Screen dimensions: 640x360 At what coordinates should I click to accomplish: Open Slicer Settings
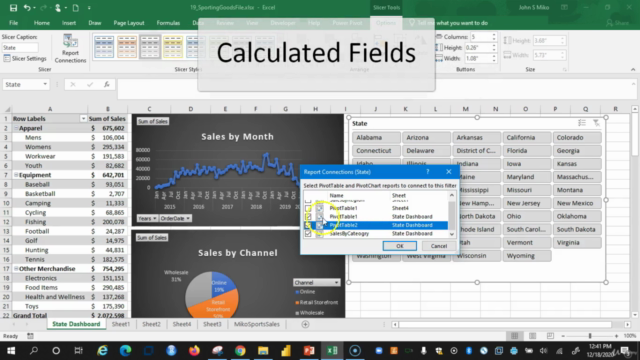tap(25, 58)
